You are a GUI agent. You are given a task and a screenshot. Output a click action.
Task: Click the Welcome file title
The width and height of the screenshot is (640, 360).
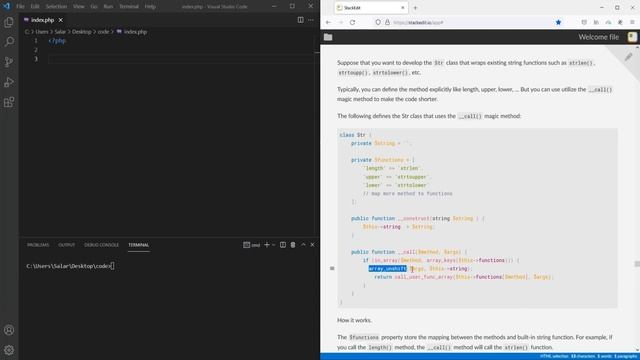[598, 37]
